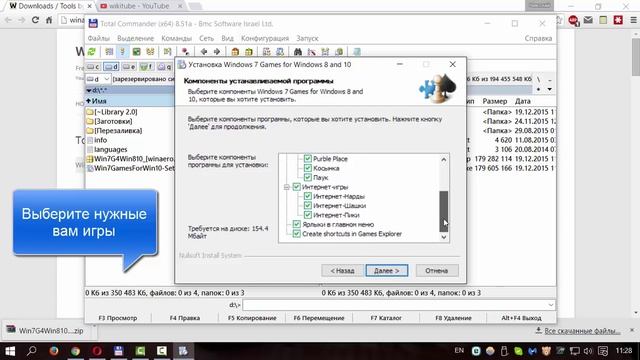
Task: Select the highlighted drive d button
Action: click(x=111, y=67)
